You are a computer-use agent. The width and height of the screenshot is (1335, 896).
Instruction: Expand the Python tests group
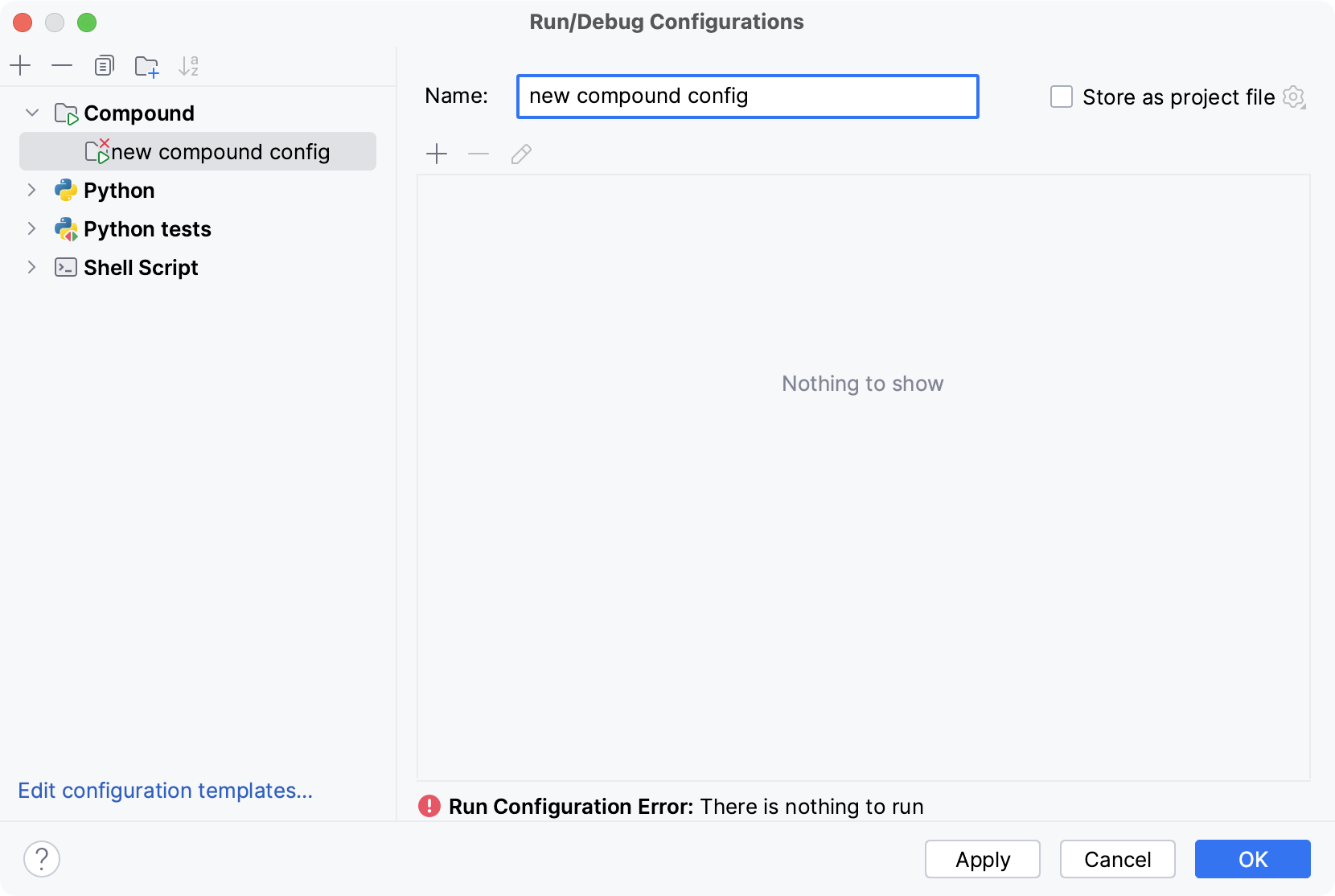31,228
